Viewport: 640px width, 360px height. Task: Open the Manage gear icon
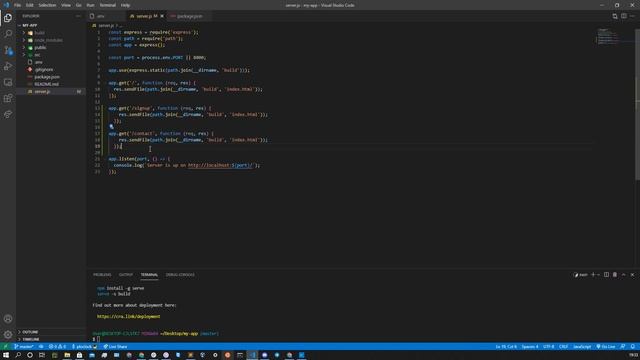point(8,335)
